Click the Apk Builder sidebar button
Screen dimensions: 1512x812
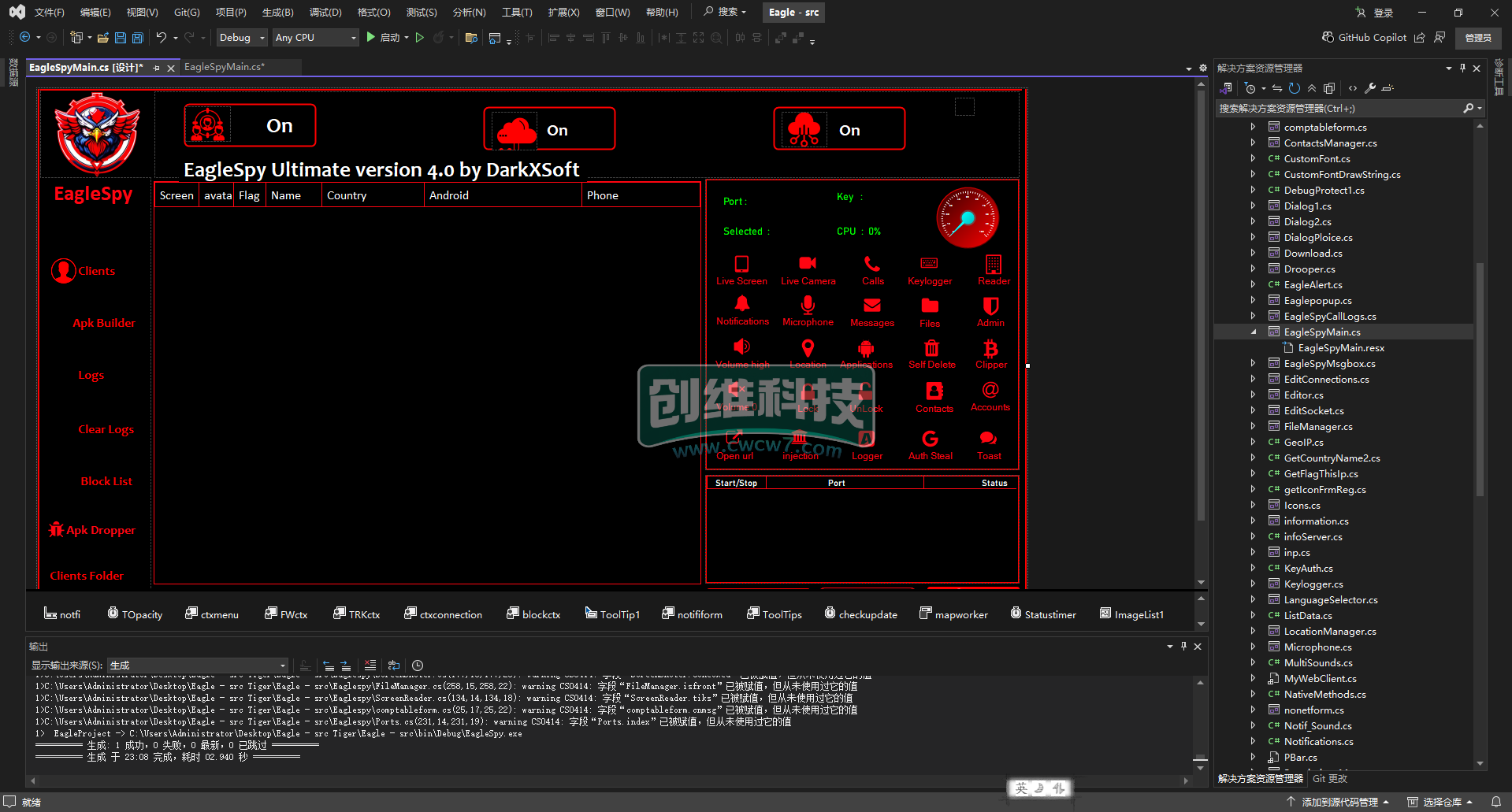point(104,323)
